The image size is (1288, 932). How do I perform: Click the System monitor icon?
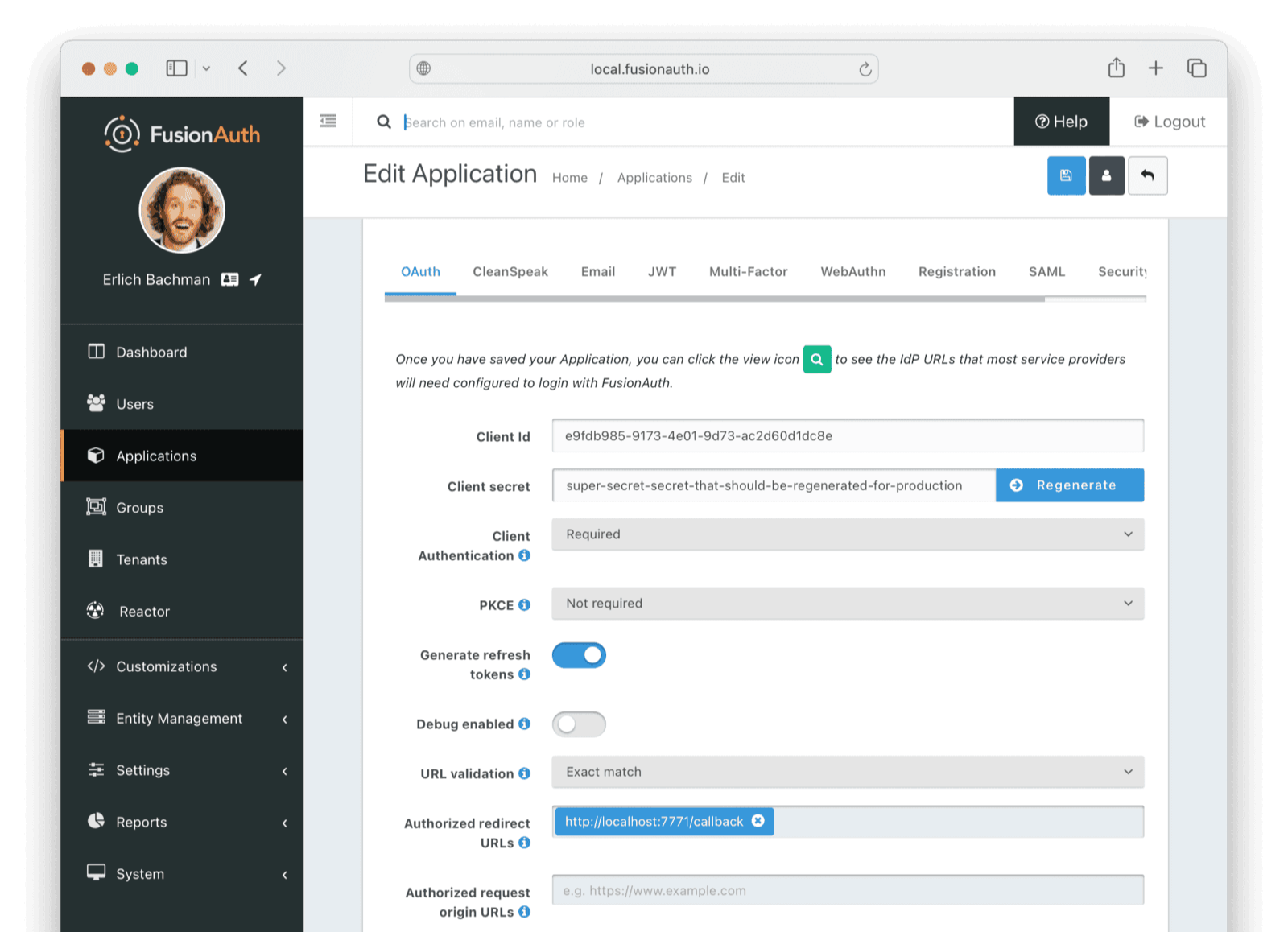(96, 872)
